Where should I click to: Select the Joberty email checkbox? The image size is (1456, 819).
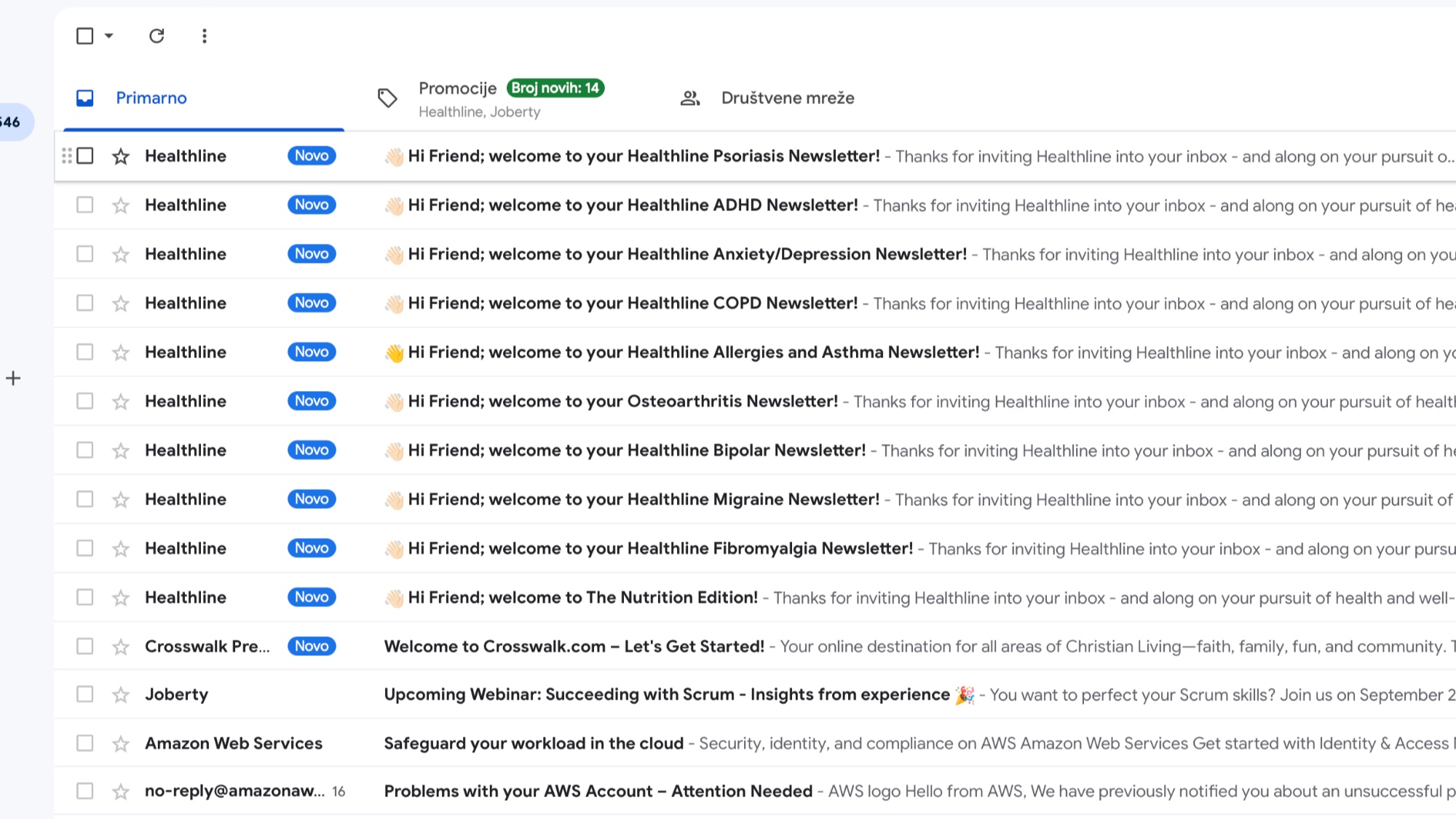tap(85, 694)
